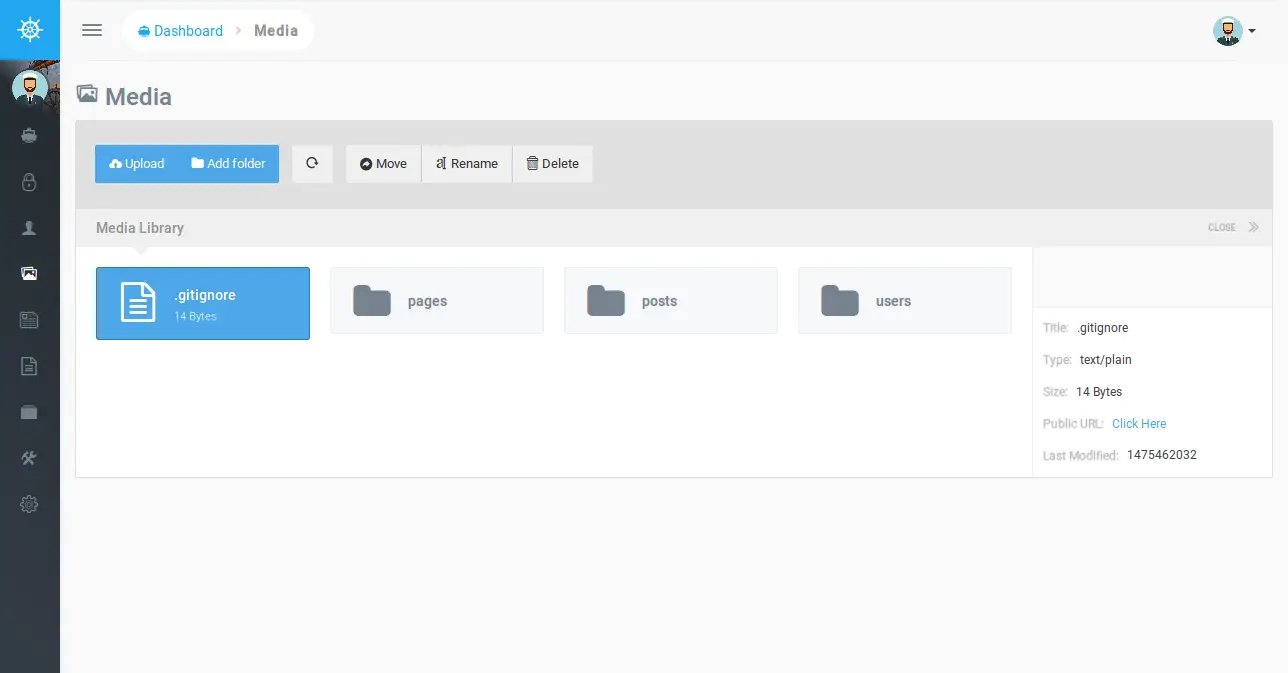Screen dimensions: 1288x673
Task: Open Users via sidebar person icon
Action: click(x=29, y=228)
